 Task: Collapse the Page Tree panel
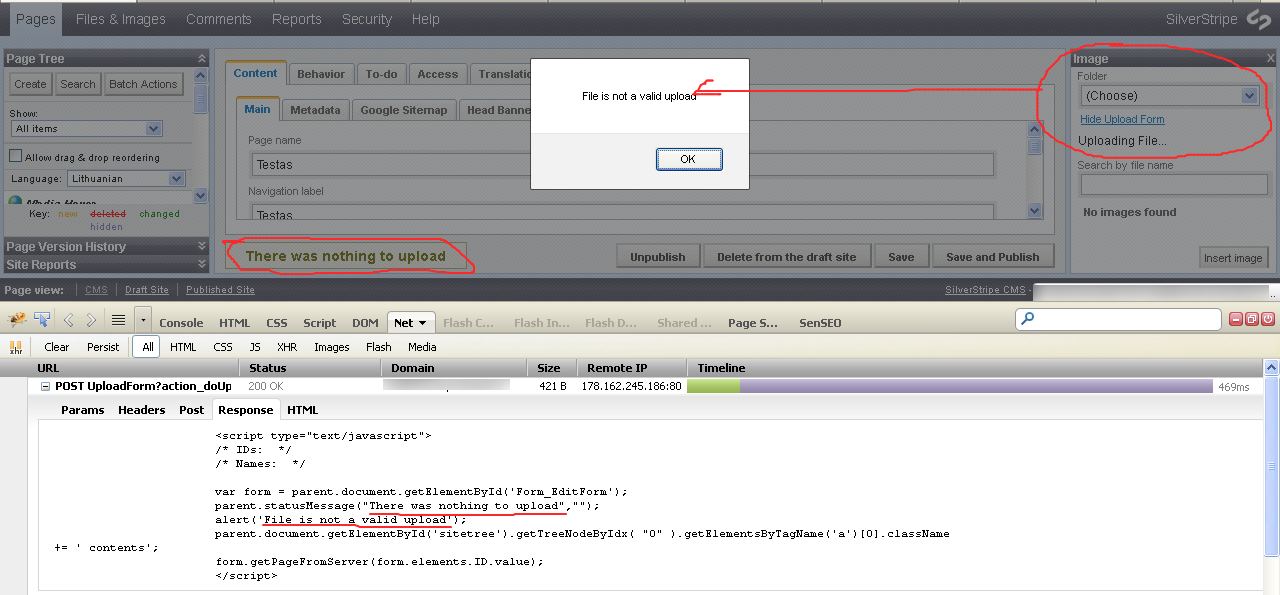(x=201, y=59)
